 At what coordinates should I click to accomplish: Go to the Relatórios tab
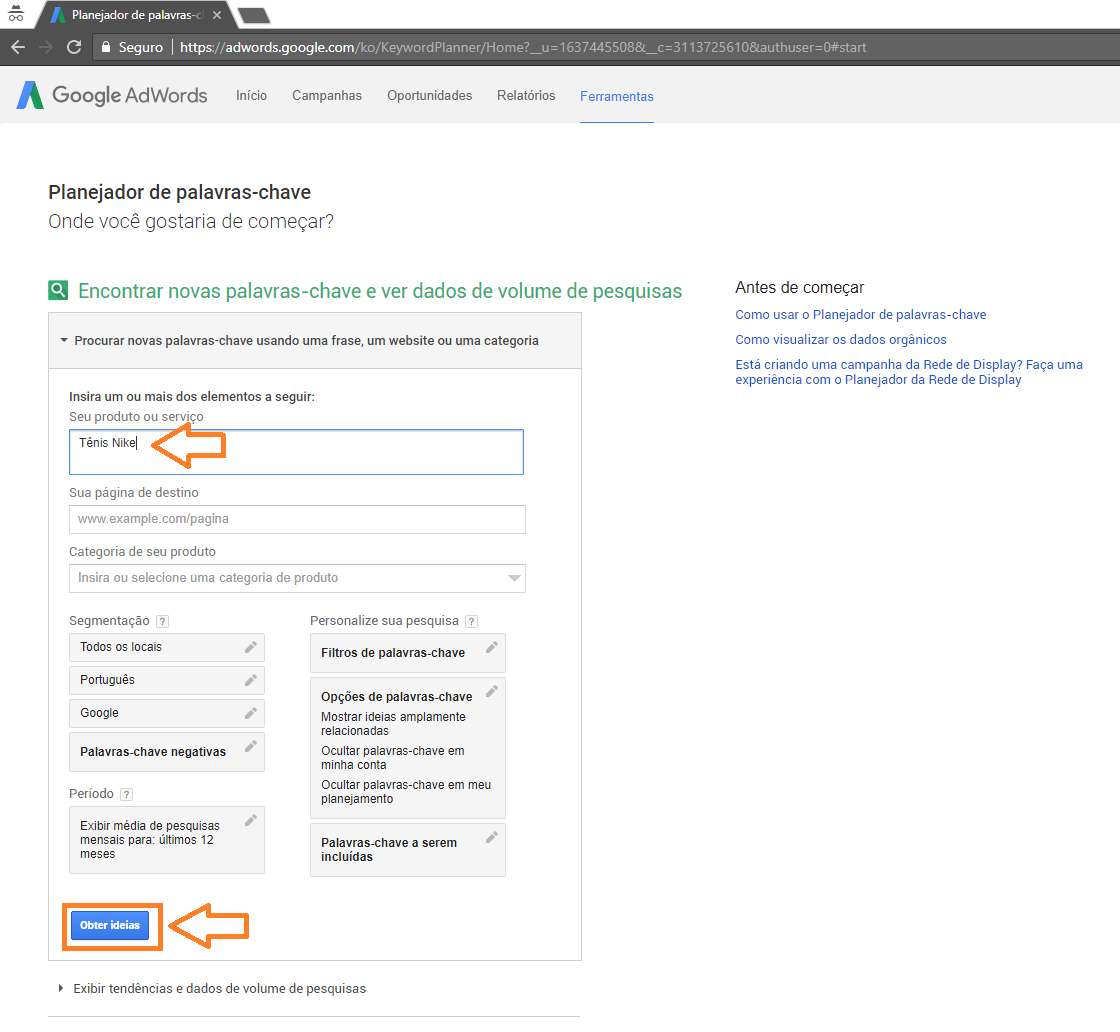(526, 96)
